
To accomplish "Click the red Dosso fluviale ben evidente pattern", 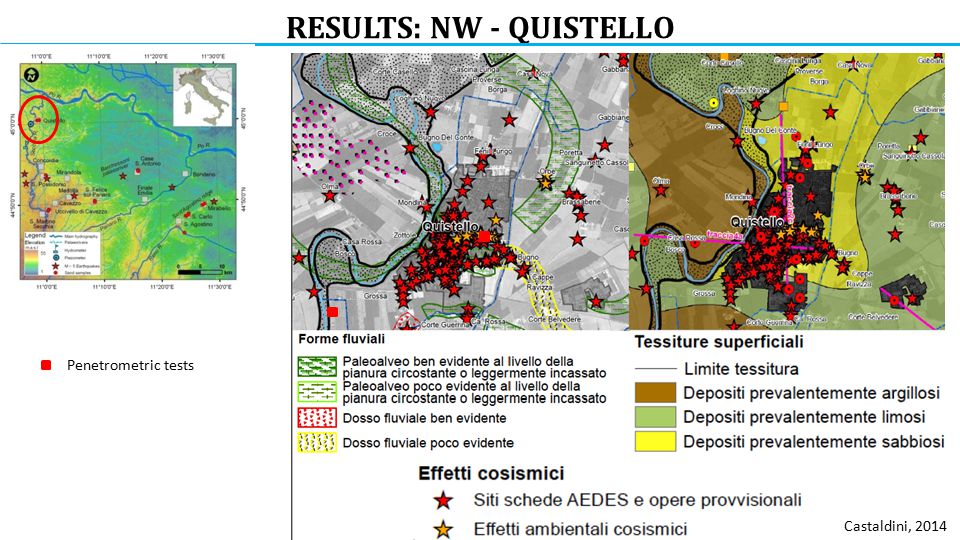I will tap(317, 418).
